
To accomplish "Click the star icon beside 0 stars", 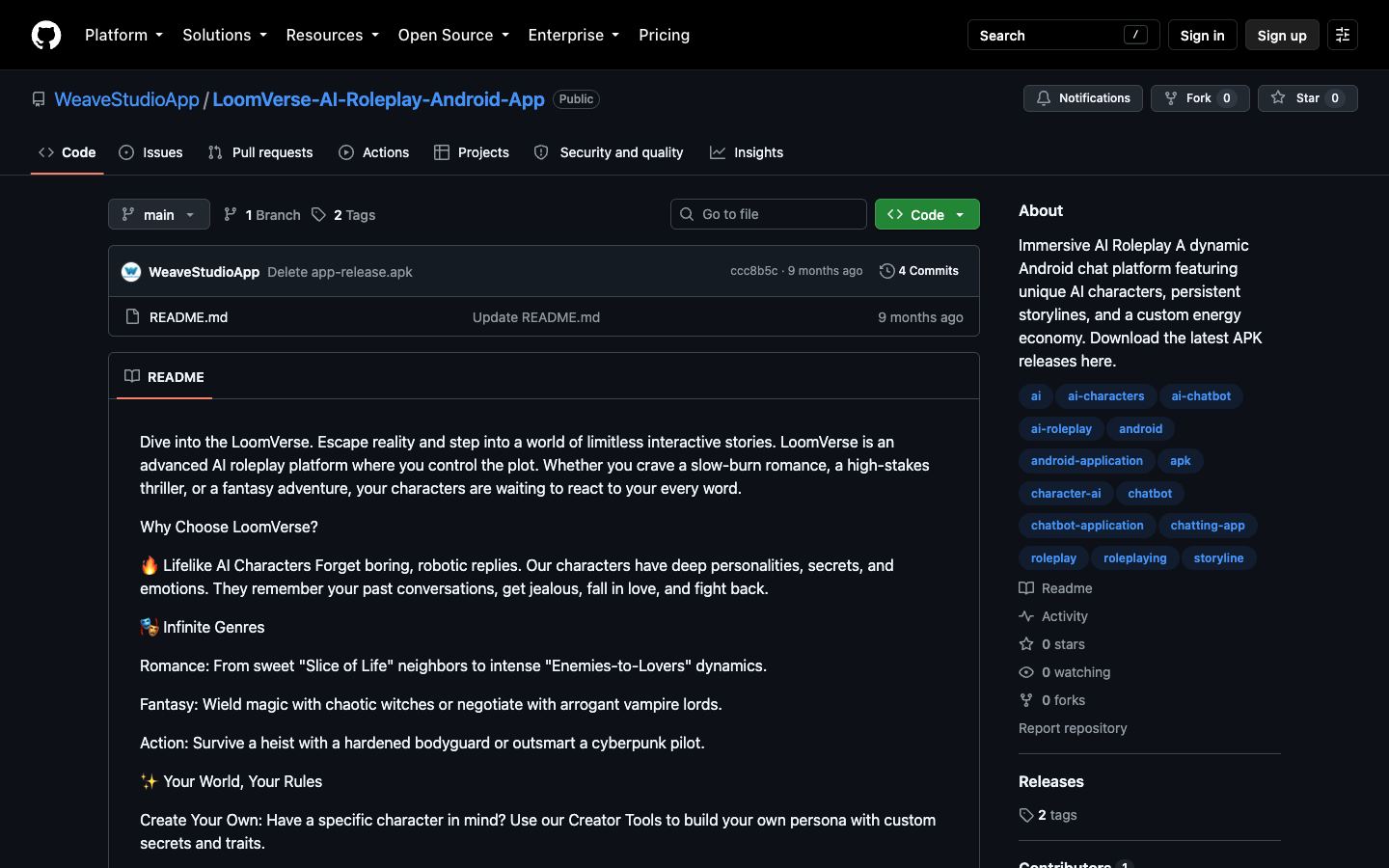I will pos(1026,644).
